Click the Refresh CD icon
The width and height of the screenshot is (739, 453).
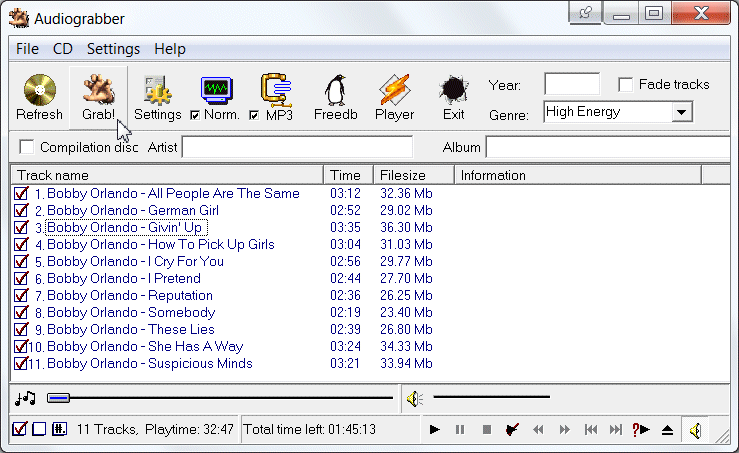(40, 90)
